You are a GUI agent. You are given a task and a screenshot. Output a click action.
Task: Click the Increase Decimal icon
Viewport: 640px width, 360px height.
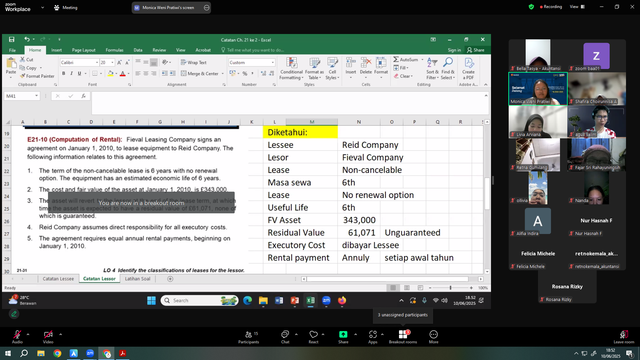click(x=263, y=73)
